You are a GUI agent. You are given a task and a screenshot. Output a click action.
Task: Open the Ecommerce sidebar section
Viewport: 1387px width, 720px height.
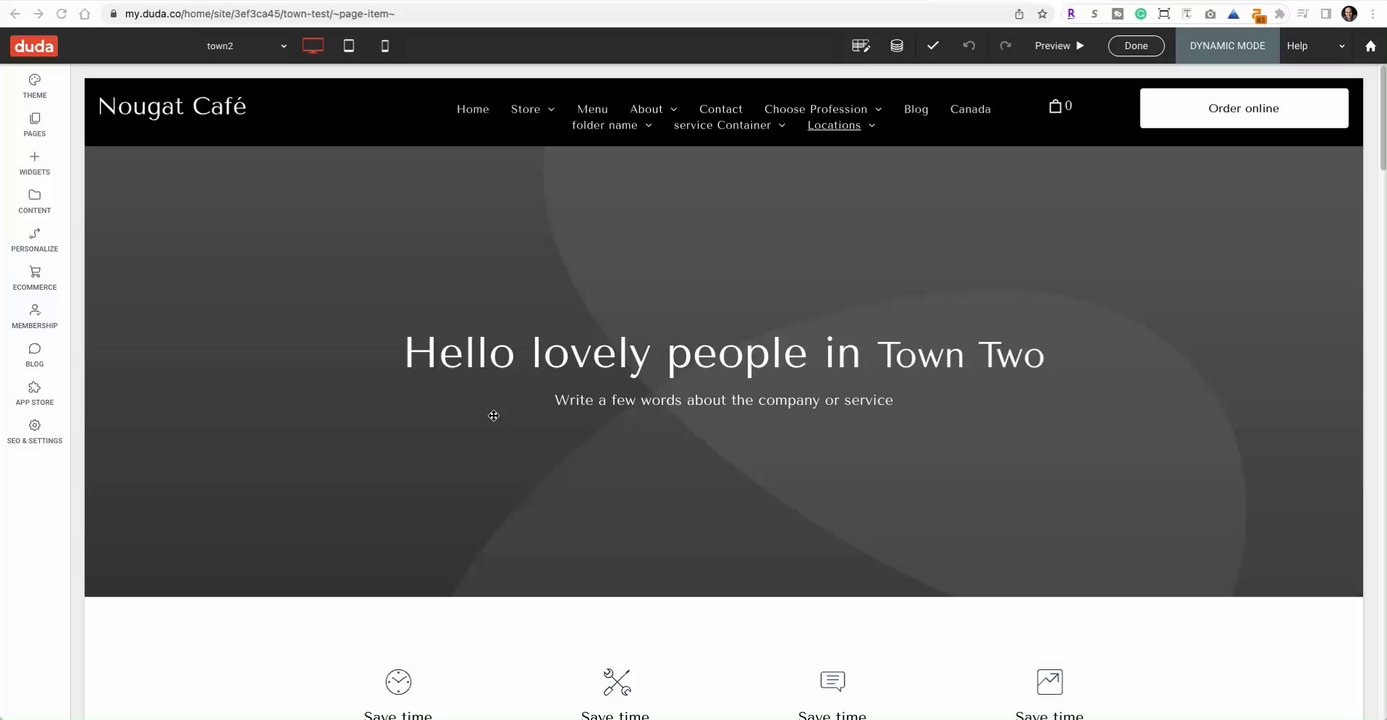coord(34,278)
